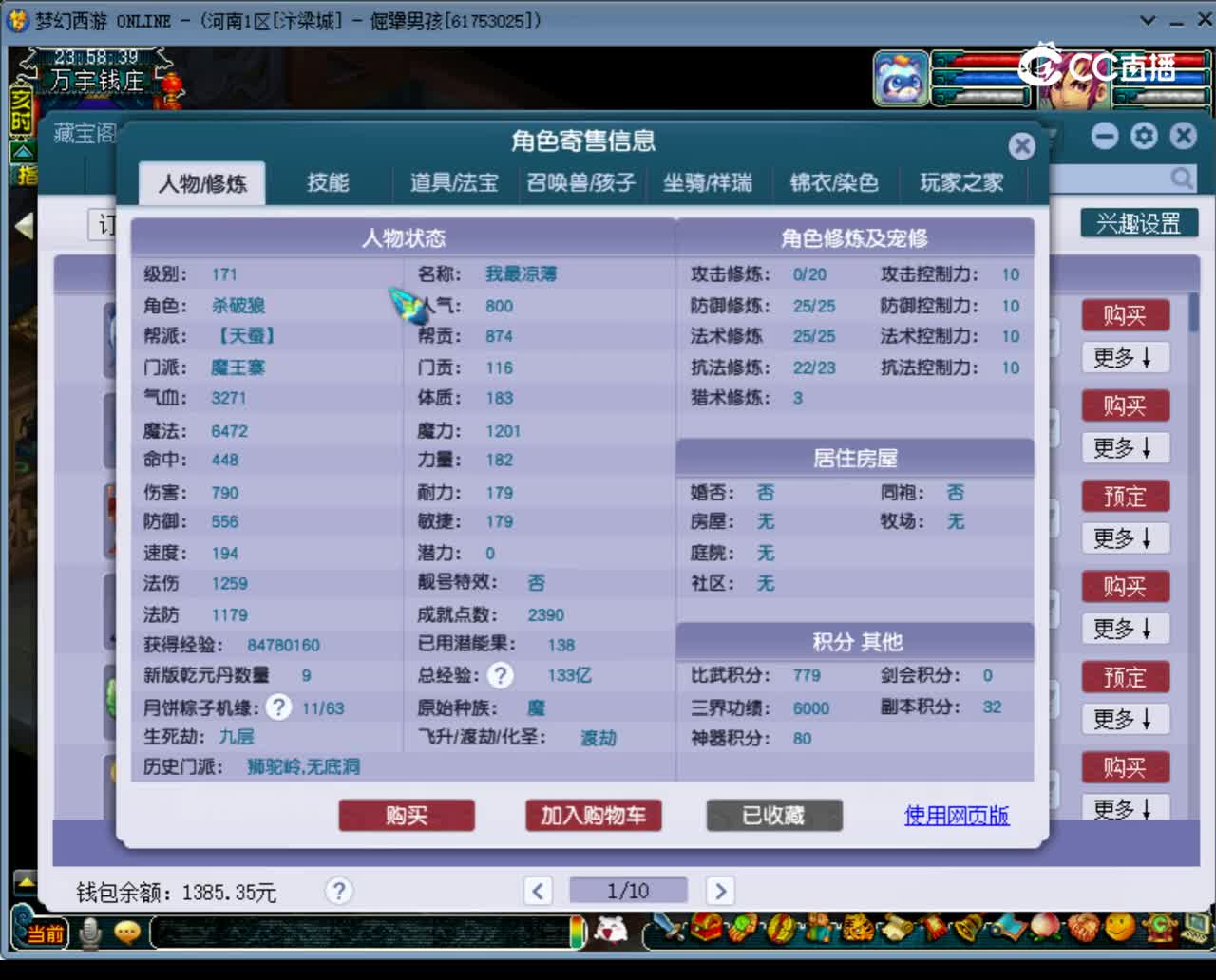Click the 藏宝阁 search magnifier icon
The width and height of the screenshot is (1216, 980).
point(1181,179)
